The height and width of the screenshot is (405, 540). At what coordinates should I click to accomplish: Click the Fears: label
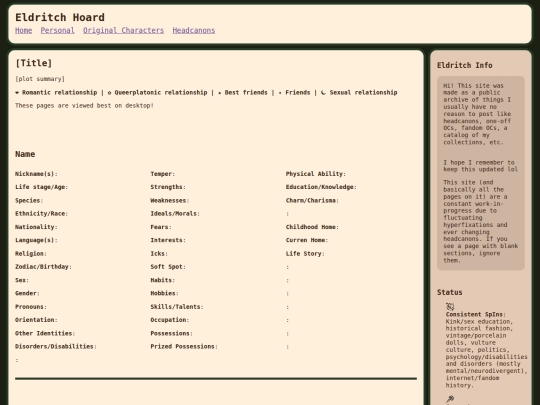pyautogui.click(x=161, y=227)
